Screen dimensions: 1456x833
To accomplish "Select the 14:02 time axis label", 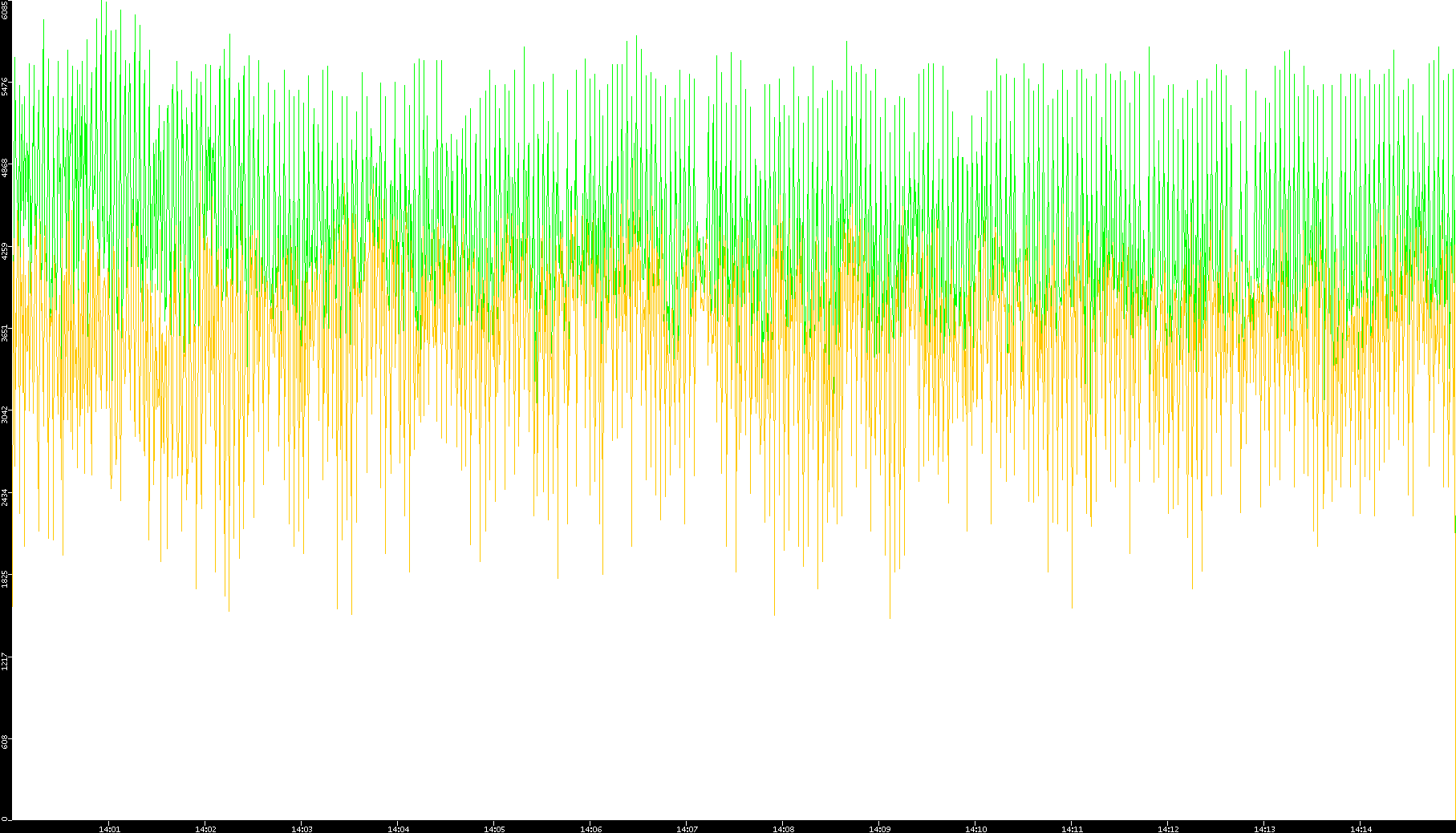I will click(x=205, y=829).
